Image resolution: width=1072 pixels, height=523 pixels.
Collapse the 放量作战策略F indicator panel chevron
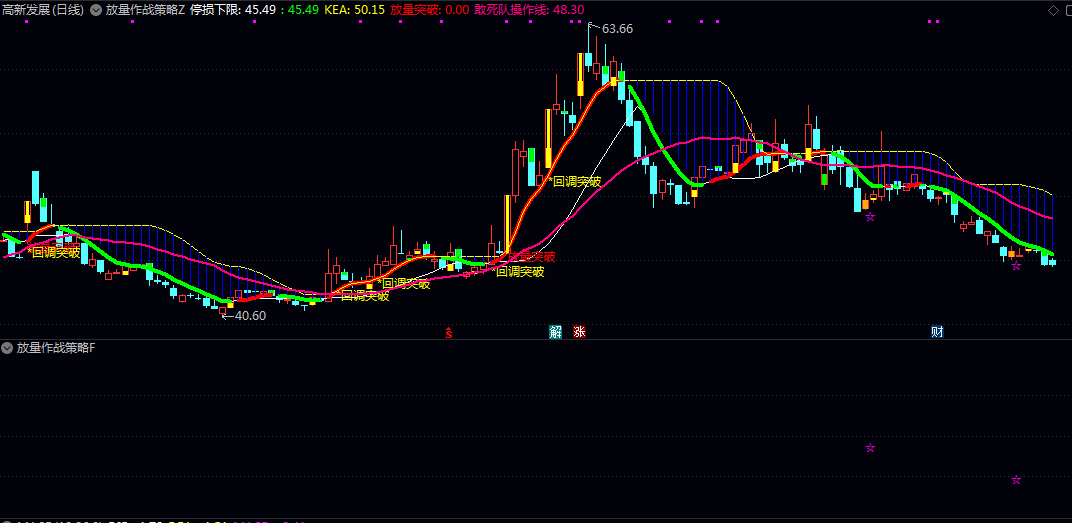click(x=8, y=348)
